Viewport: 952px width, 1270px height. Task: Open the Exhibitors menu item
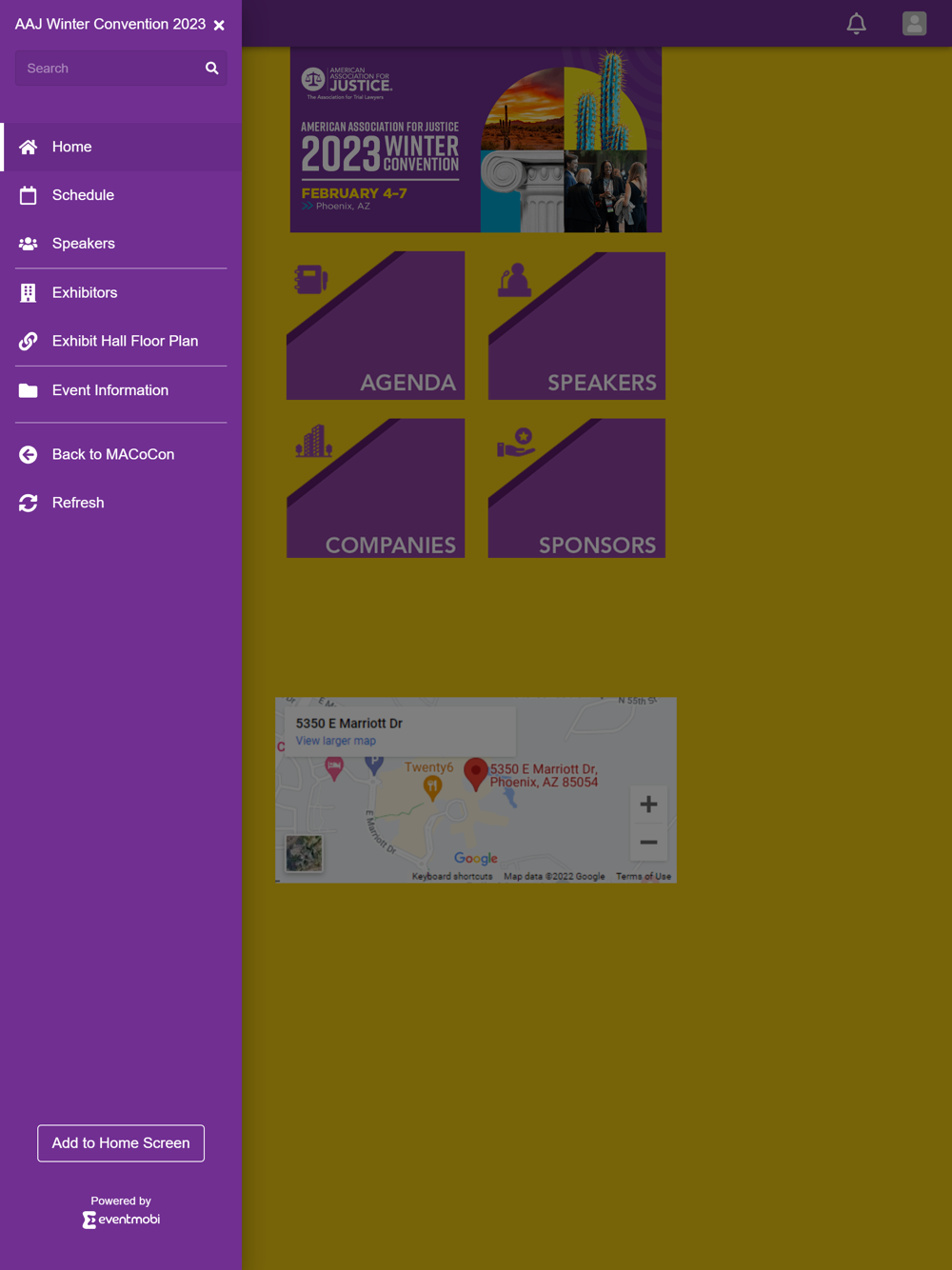[x=121, y=293]
